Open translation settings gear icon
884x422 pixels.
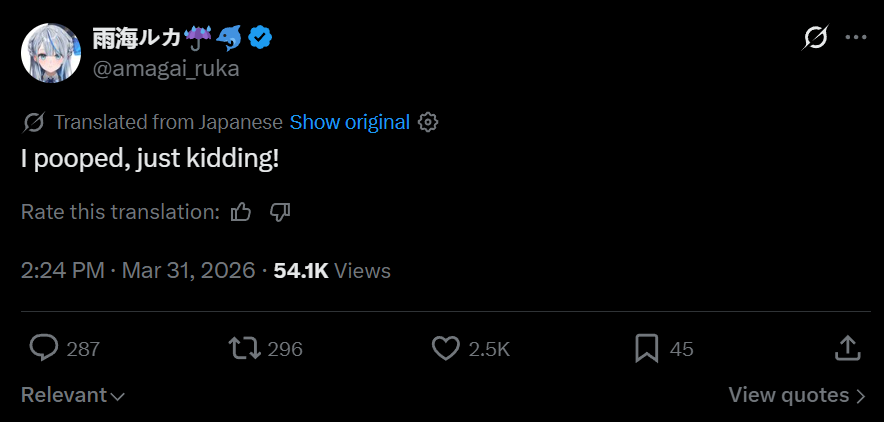point(428,122)
